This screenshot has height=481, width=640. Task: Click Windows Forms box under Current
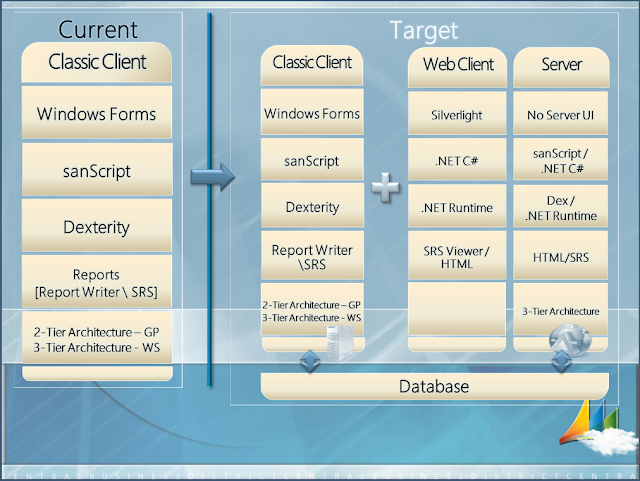97,112
